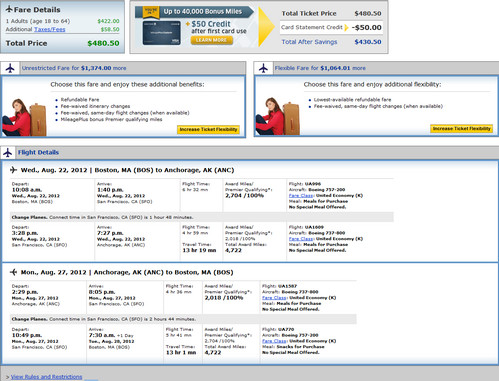Screen dimensions: 499x381
Task: Click the airplane icon beside Fare Details heading
Action: point(9,9)
